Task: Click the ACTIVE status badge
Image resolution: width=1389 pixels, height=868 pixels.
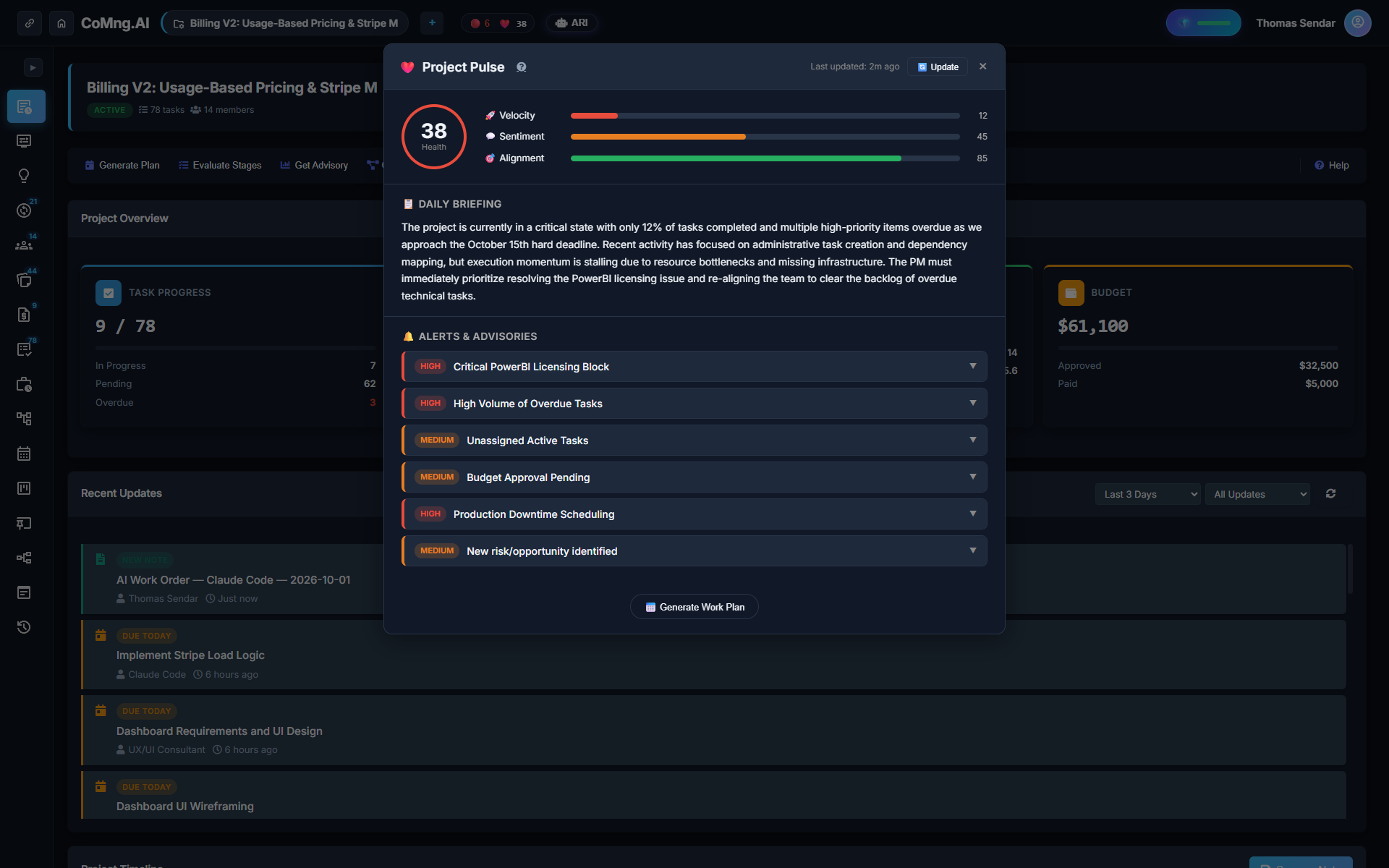Action: point(110,110)
